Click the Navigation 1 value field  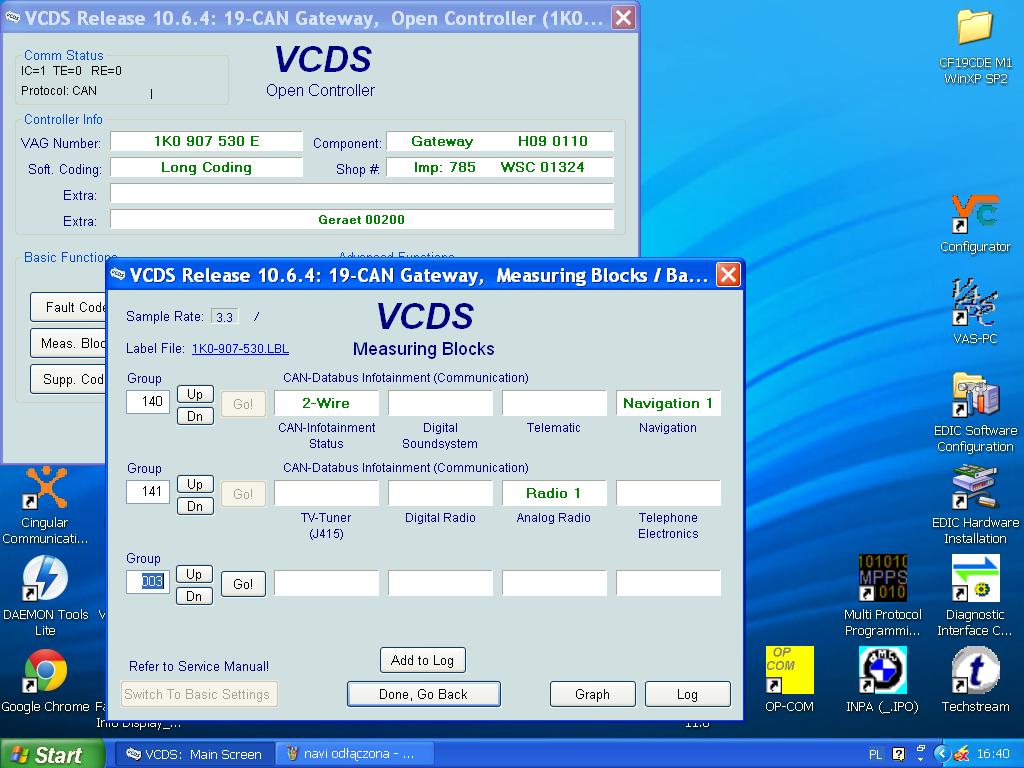click(668, 403)
